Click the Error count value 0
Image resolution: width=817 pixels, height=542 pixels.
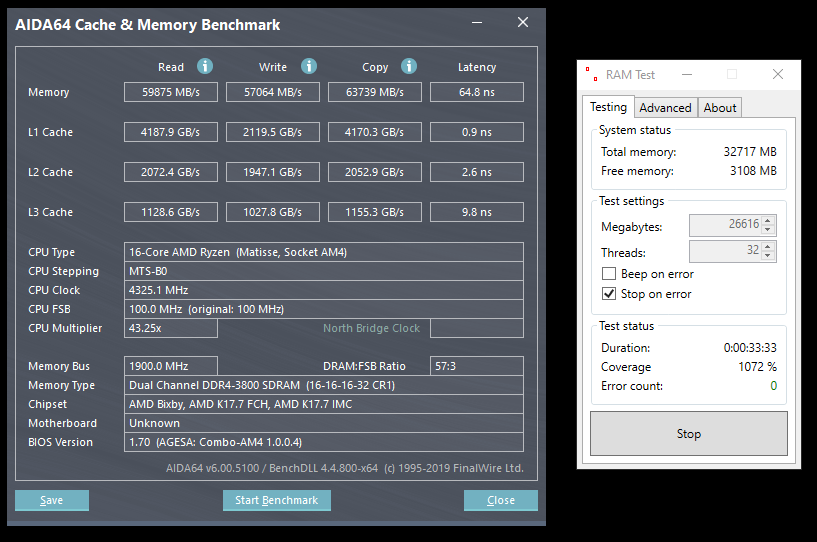tap(773, 386)
